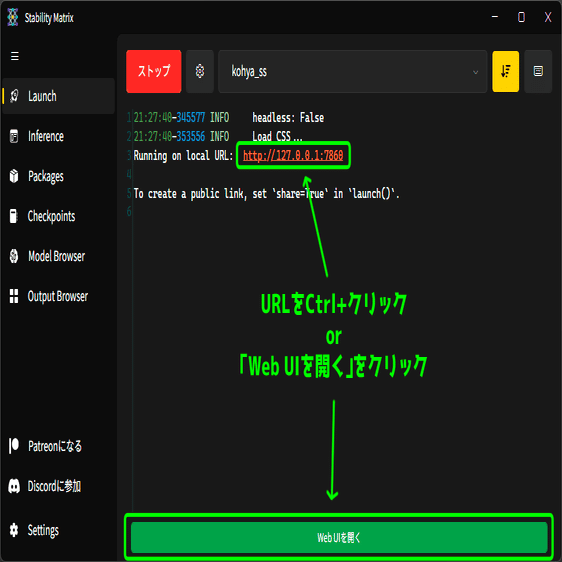Click the Inference page icon
The height and width of the screenshot is (562, 562).
14,136
